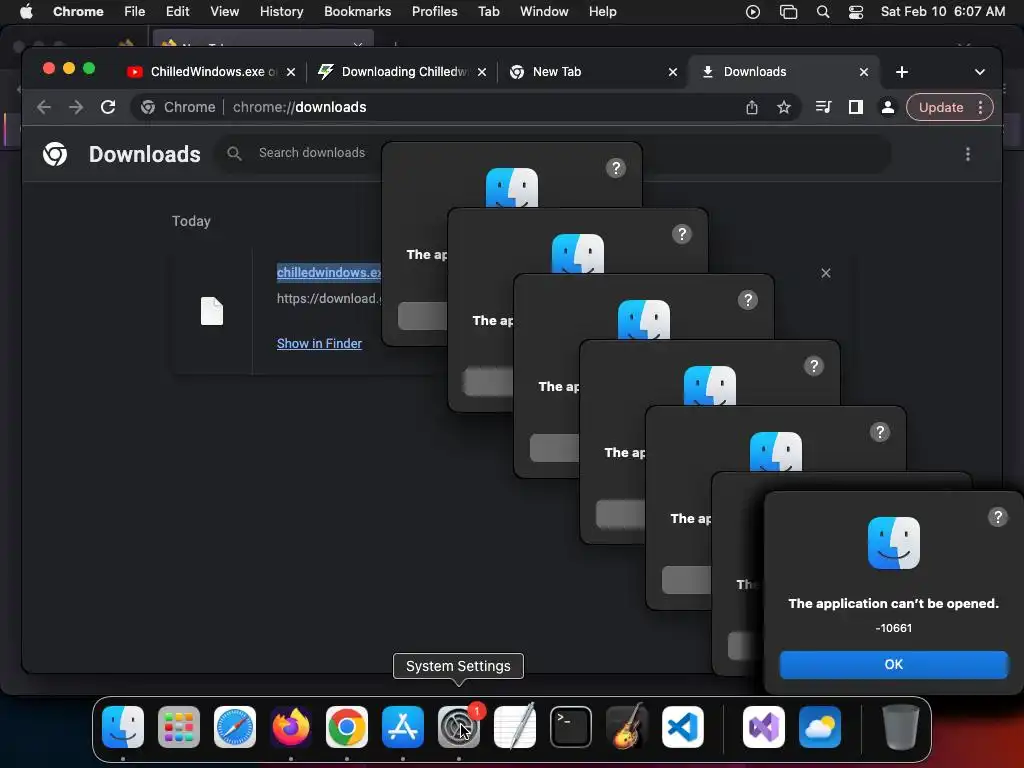The width and height of the screenshot is (1024, 768).
Task: Open the Trash in the Dock
Action: 901,727
